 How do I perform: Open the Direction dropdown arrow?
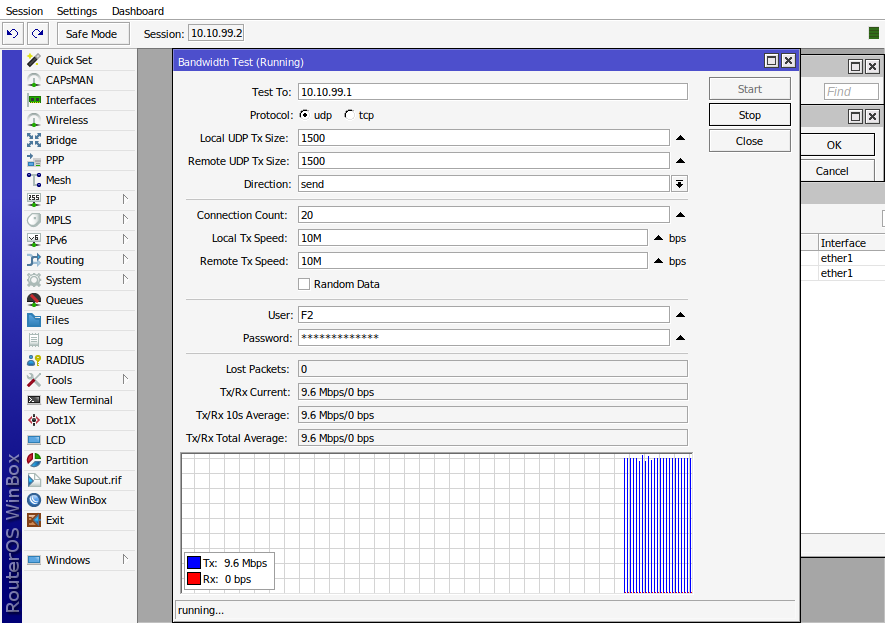(x=679, y=184)
